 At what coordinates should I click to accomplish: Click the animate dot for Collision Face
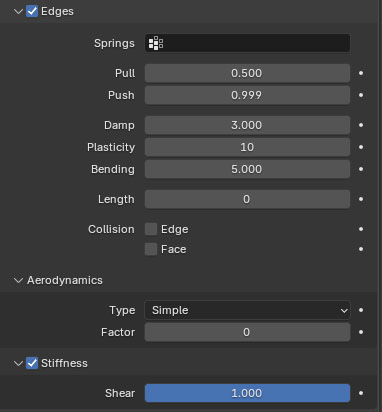point(361,249)
